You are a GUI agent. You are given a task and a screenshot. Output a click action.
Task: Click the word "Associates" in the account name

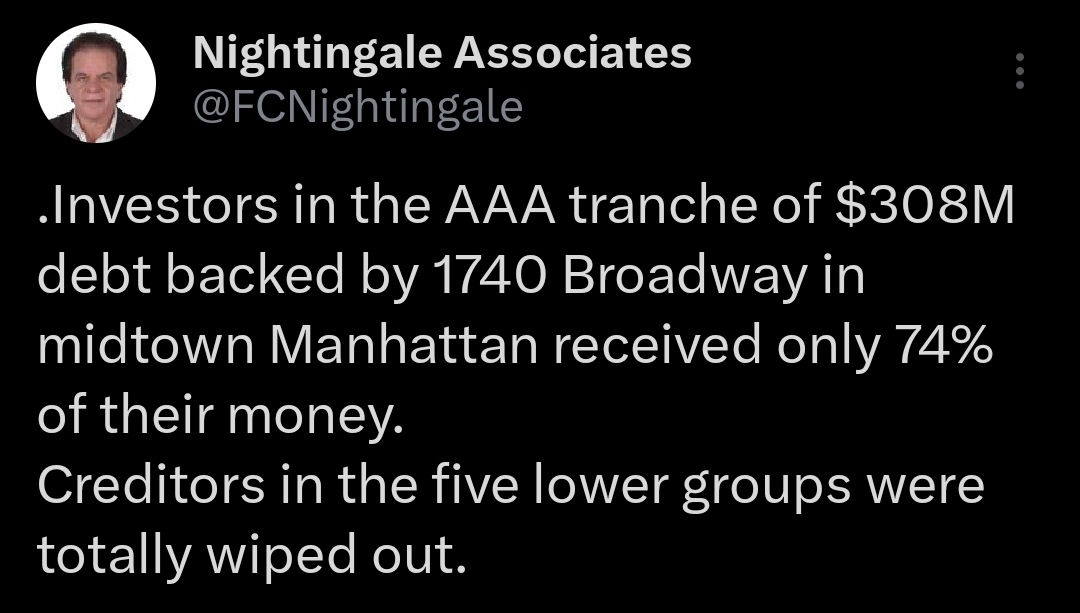[x=573, y=54]
